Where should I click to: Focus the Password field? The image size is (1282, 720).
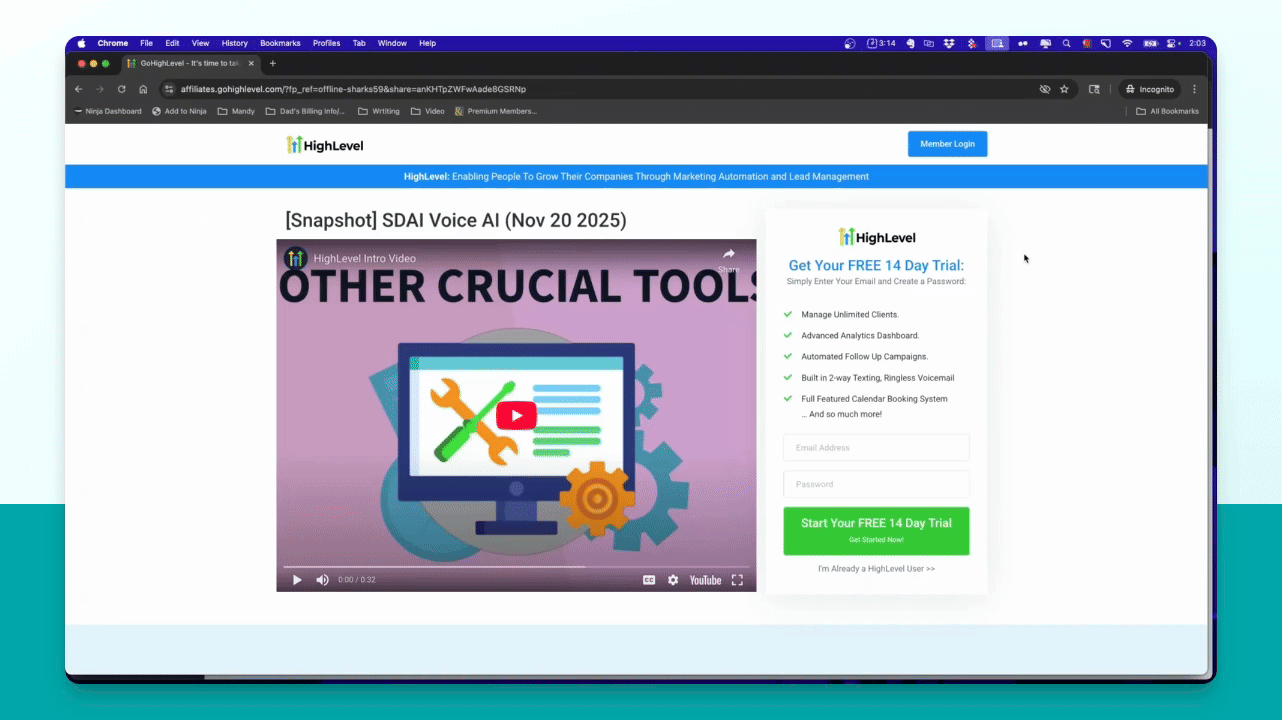(x=876, y=484)
